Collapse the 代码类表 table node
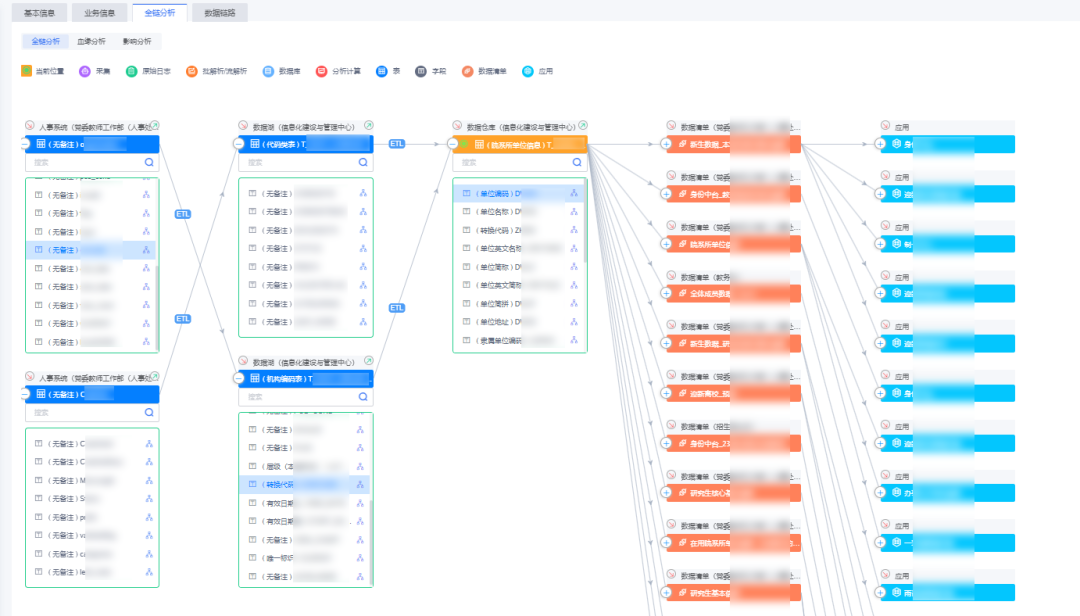Screen dimensions: 1080x616 click(239, 144)
